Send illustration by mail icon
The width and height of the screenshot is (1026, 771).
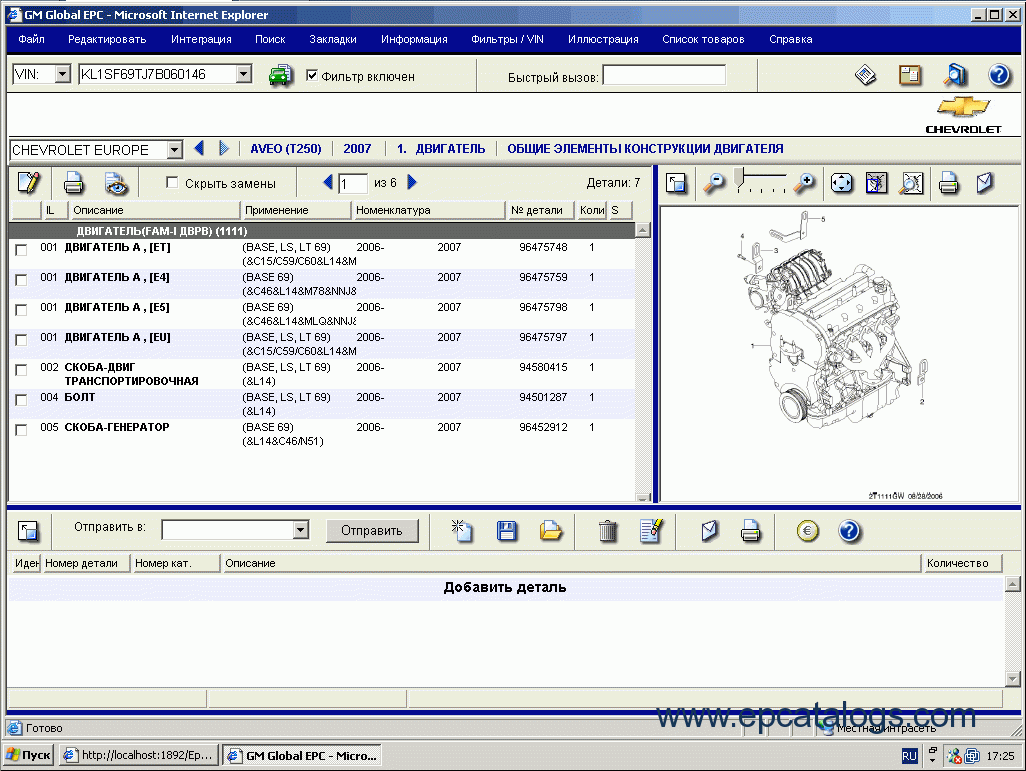(985, 183)
